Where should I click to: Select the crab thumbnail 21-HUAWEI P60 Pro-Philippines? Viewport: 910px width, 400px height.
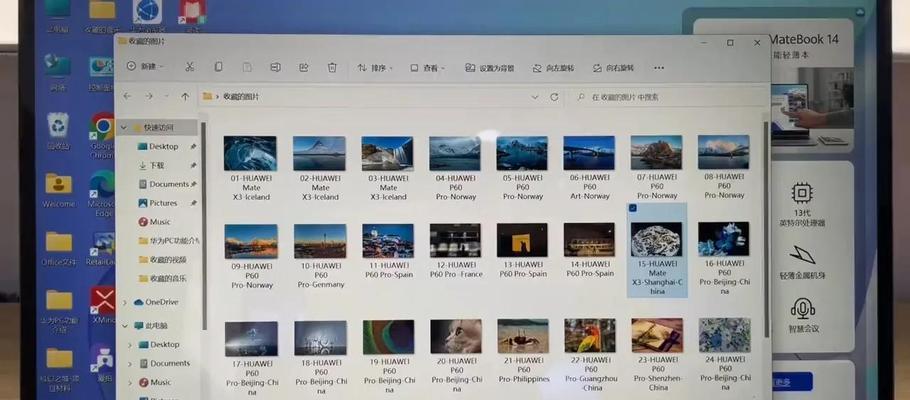[x=523, y=336]
